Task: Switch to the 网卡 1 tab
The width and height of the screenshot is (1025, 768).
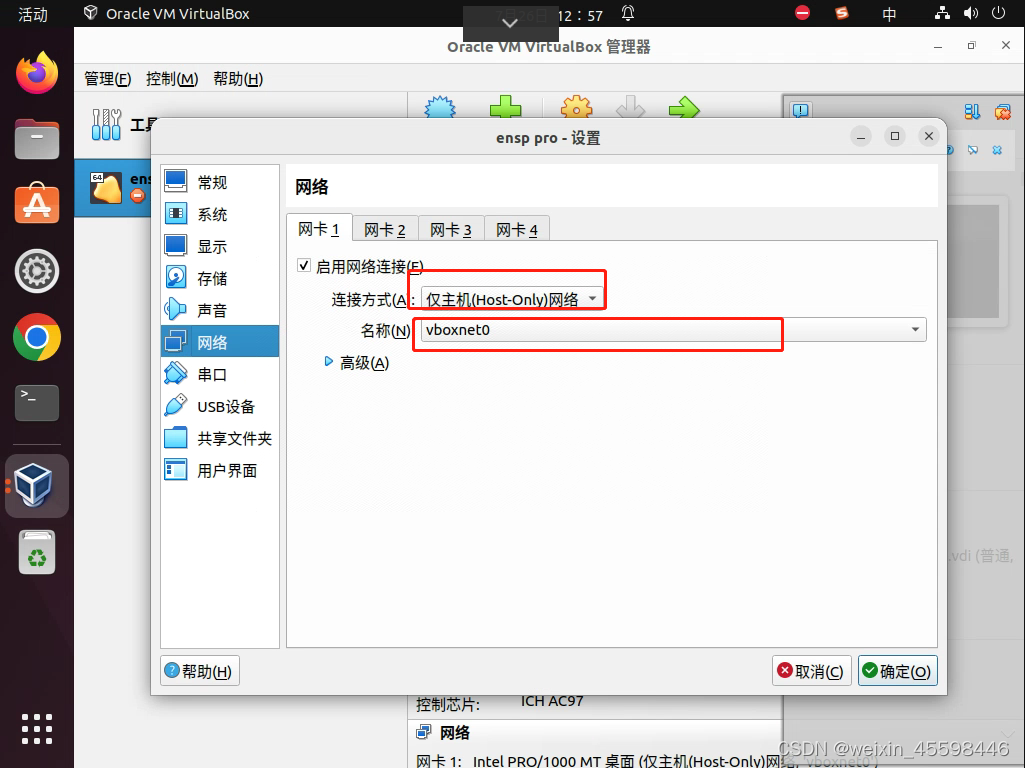Action: tap(319, 229)
